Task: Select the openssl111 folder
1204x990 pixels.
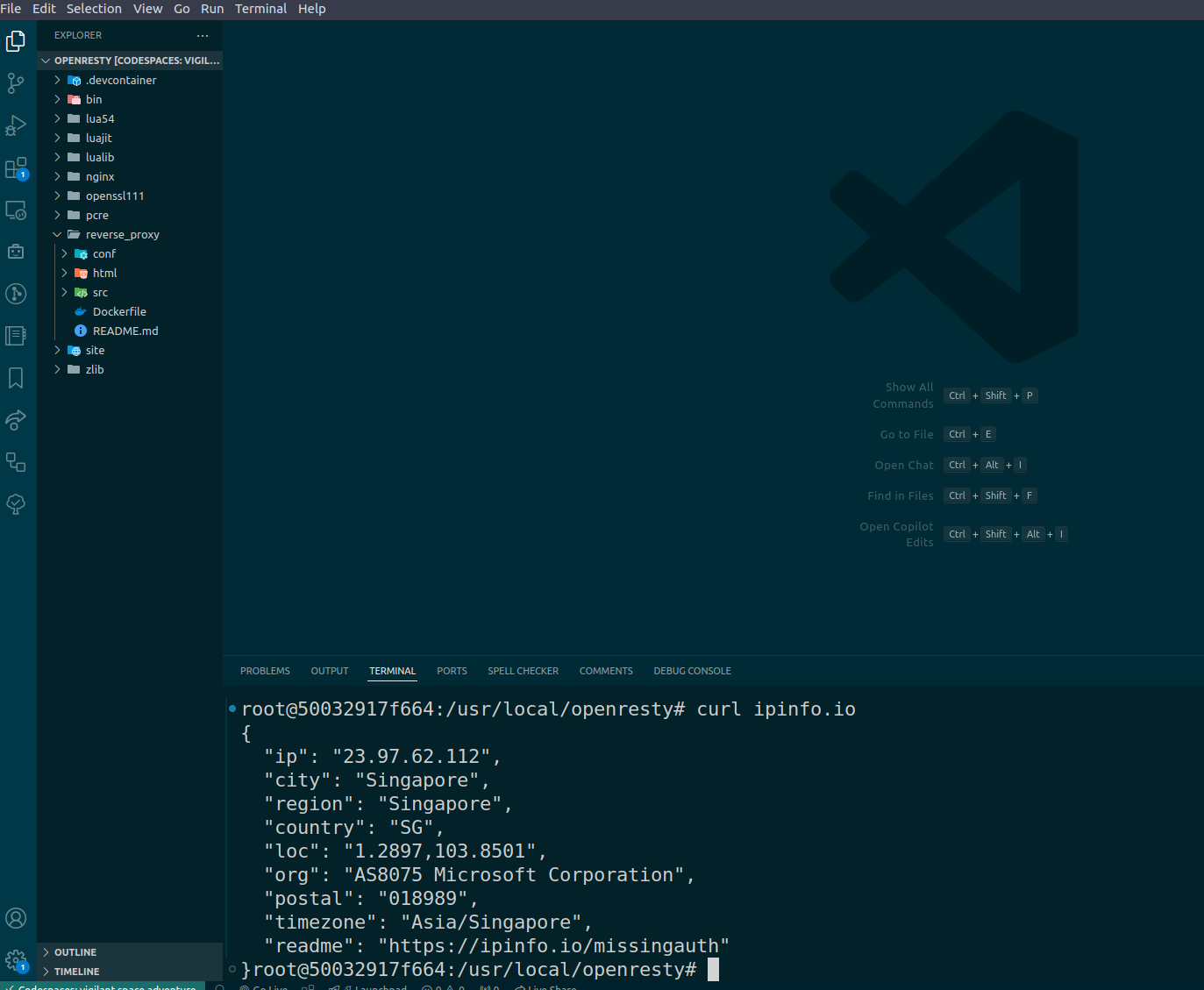Action: click(x=130, y=196)
